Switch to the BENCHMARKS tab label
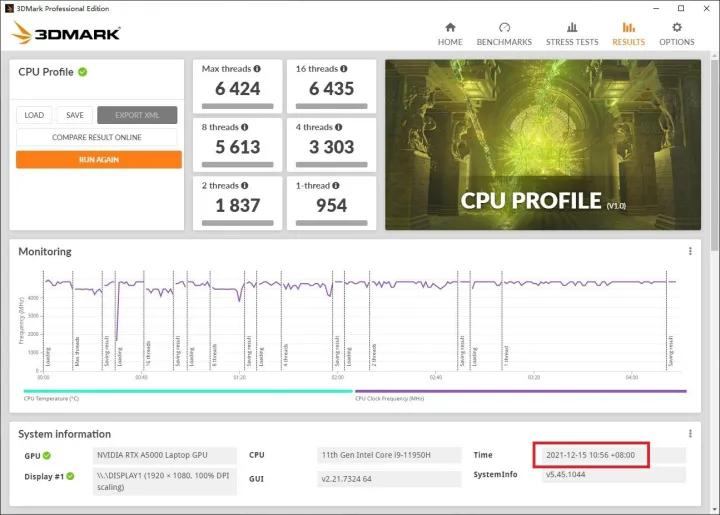Image resolution: width=720 pixels, height=515 pixels. point(504,42)
